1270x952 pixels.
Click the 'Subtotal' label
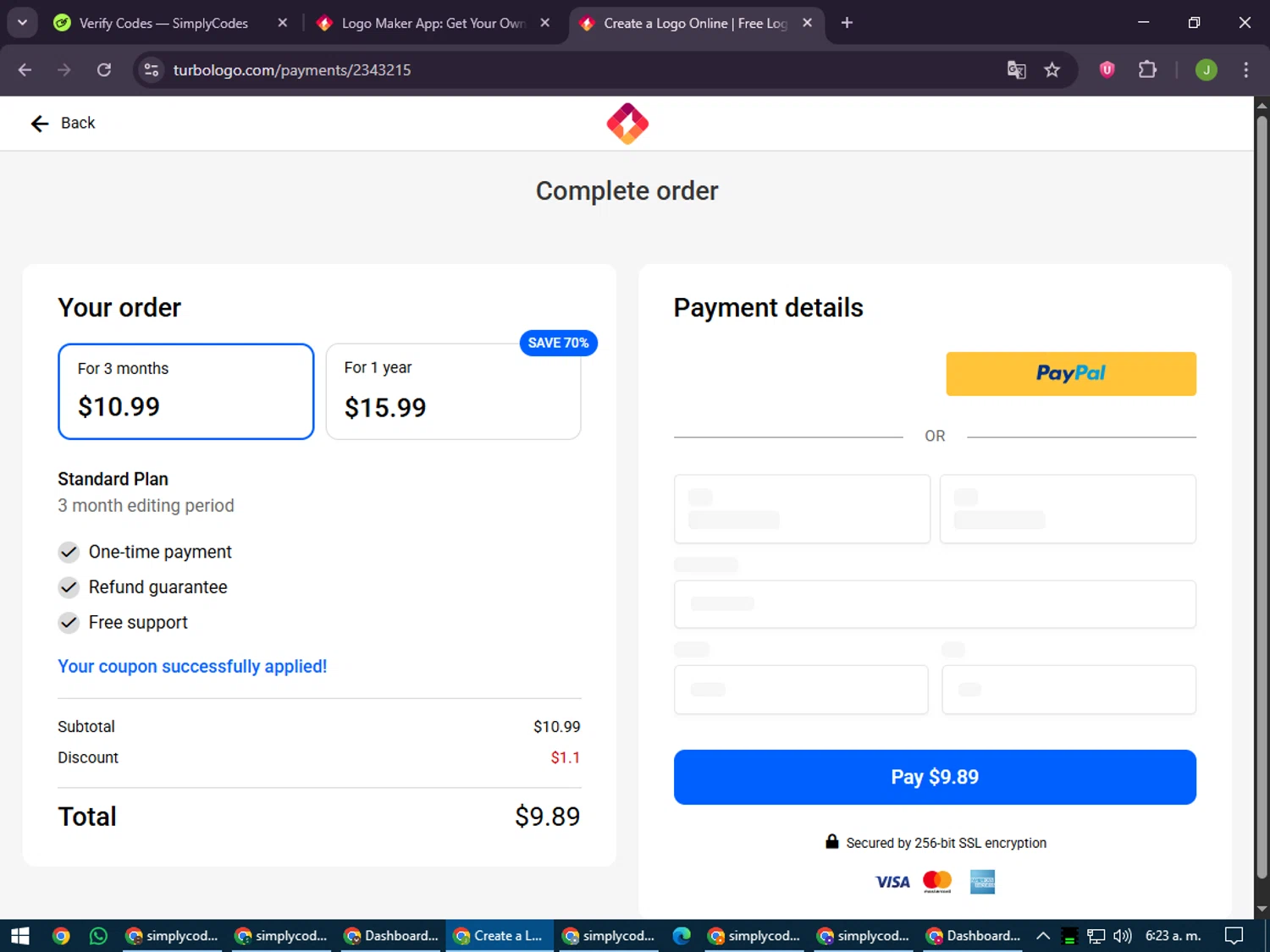coord(86,727)
